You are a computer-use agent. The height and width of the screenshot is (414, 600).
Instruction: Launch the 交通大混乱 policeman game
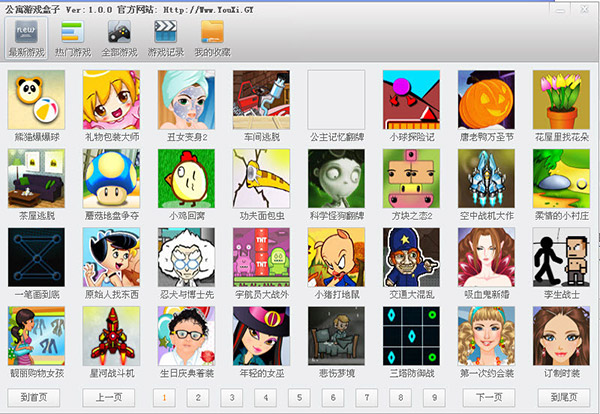411,257
